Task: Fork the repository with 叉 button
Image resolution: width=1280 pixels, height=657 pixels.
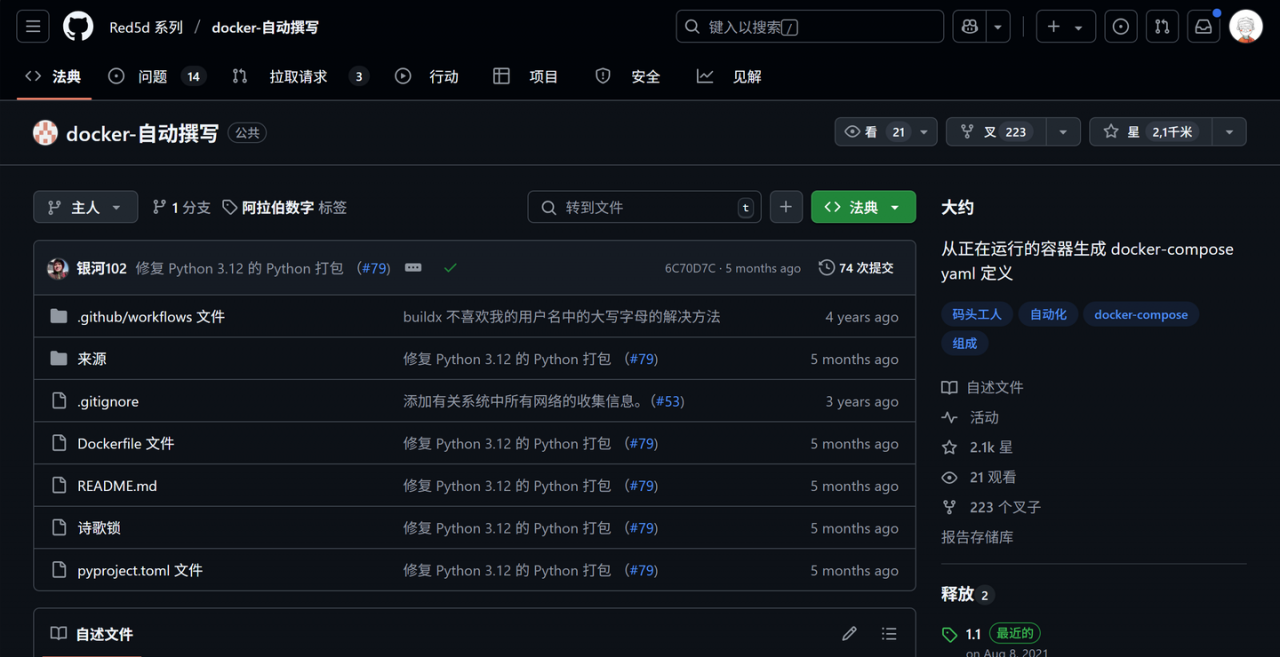Action: [x=996, y=132]
